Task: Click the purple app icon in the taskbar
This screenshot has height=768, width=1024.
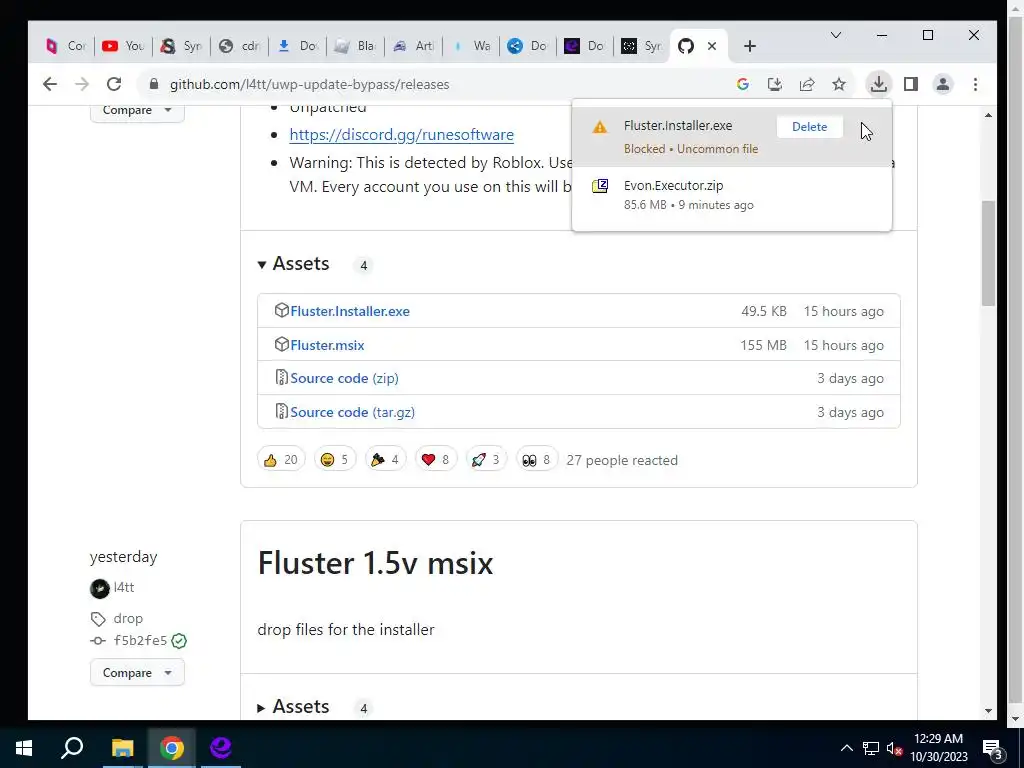Action: [221, 748]
